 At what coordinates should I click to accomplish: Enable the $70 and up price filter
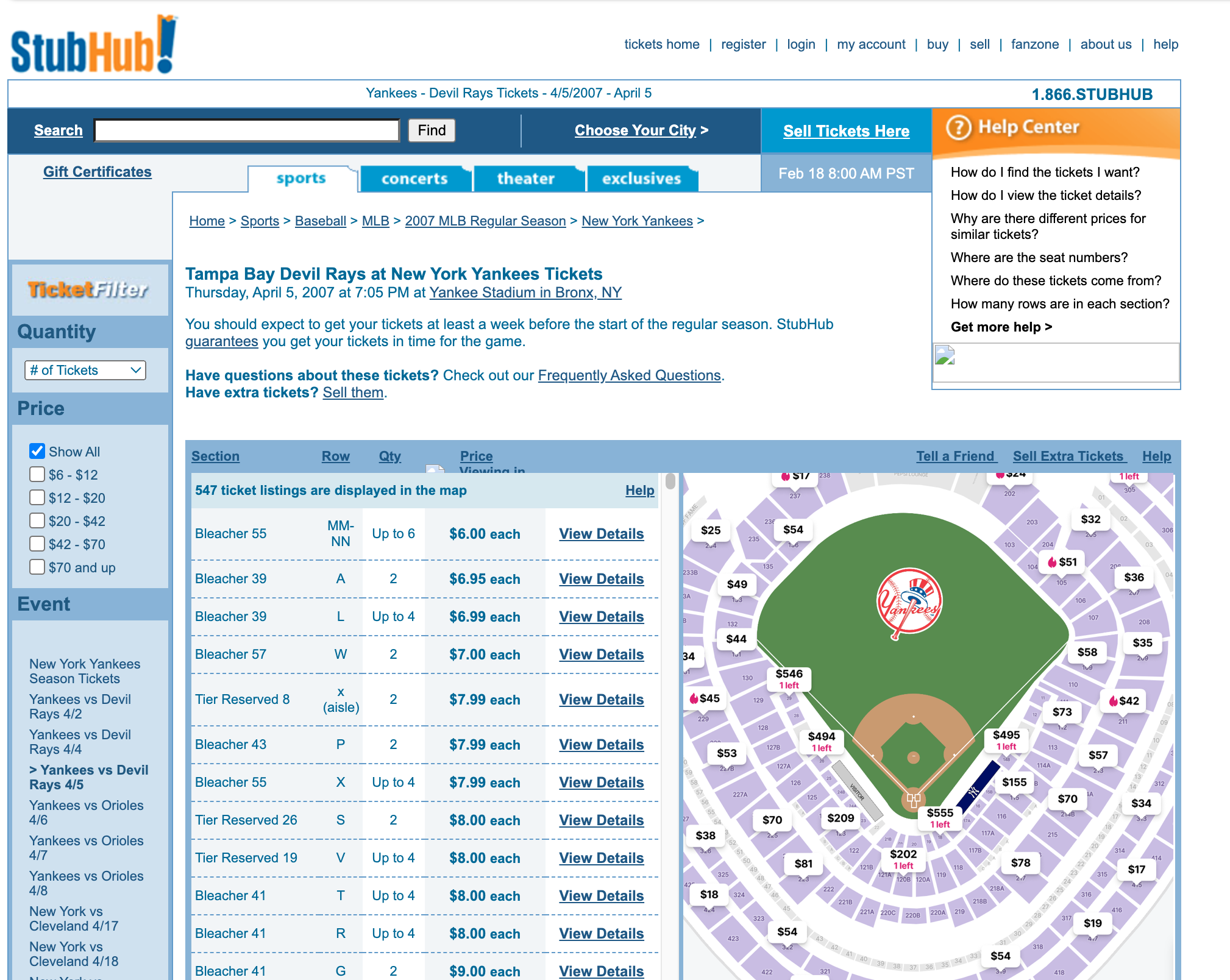[x=37, y=567]
